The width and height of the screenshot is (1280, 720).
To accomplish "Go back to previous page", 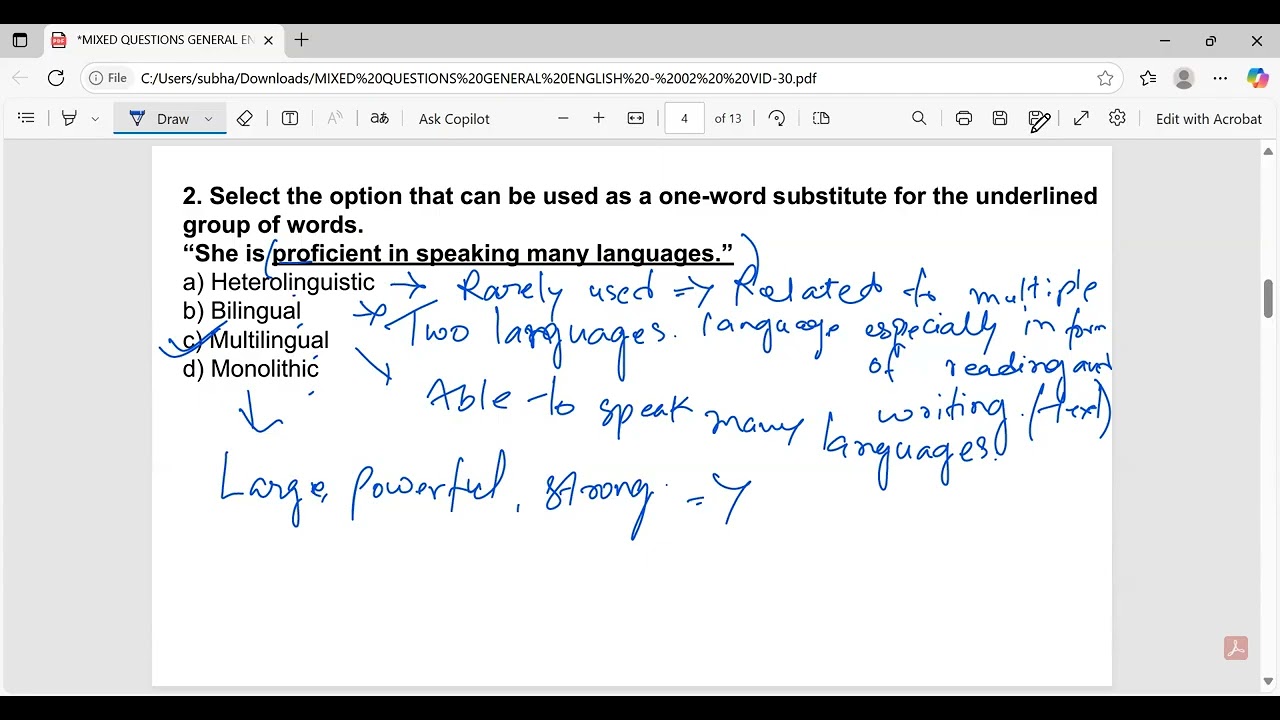I will pyautogui.click(x=20, y=78).
